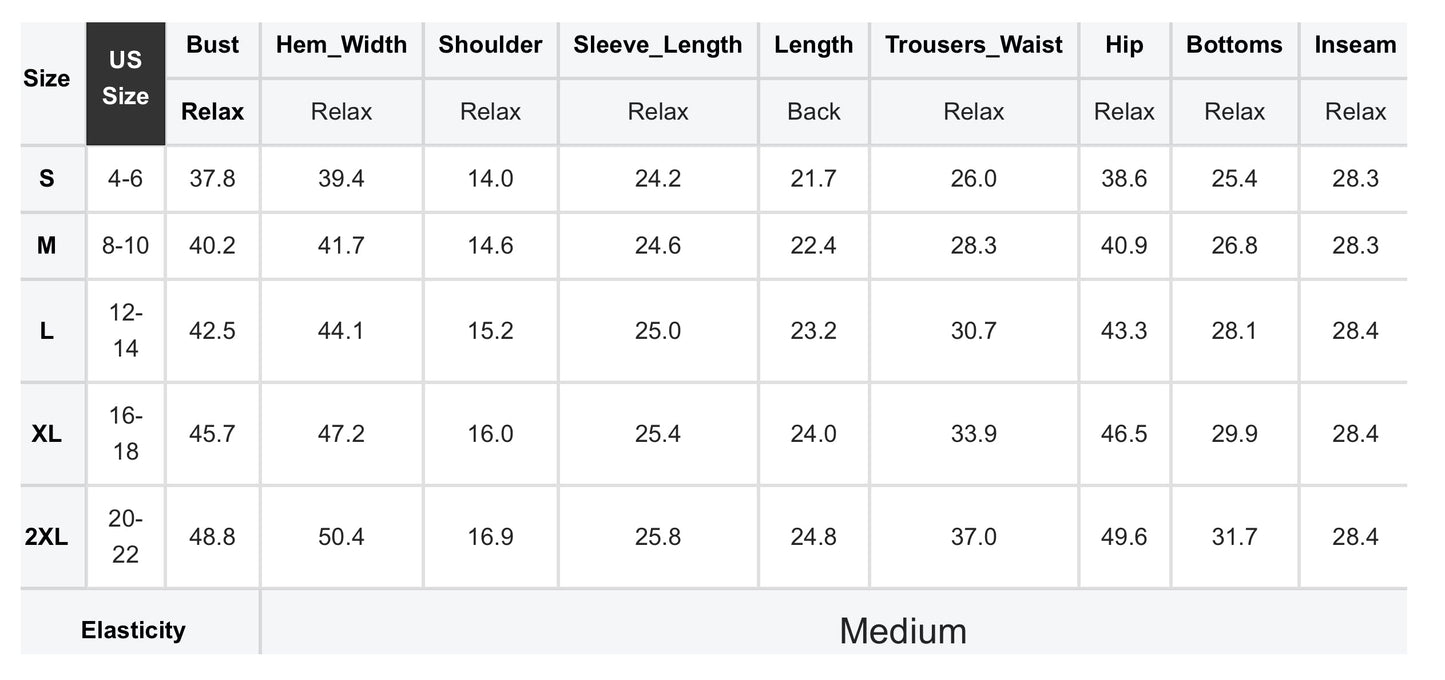Click the Hip column header

pos(1124,45)
